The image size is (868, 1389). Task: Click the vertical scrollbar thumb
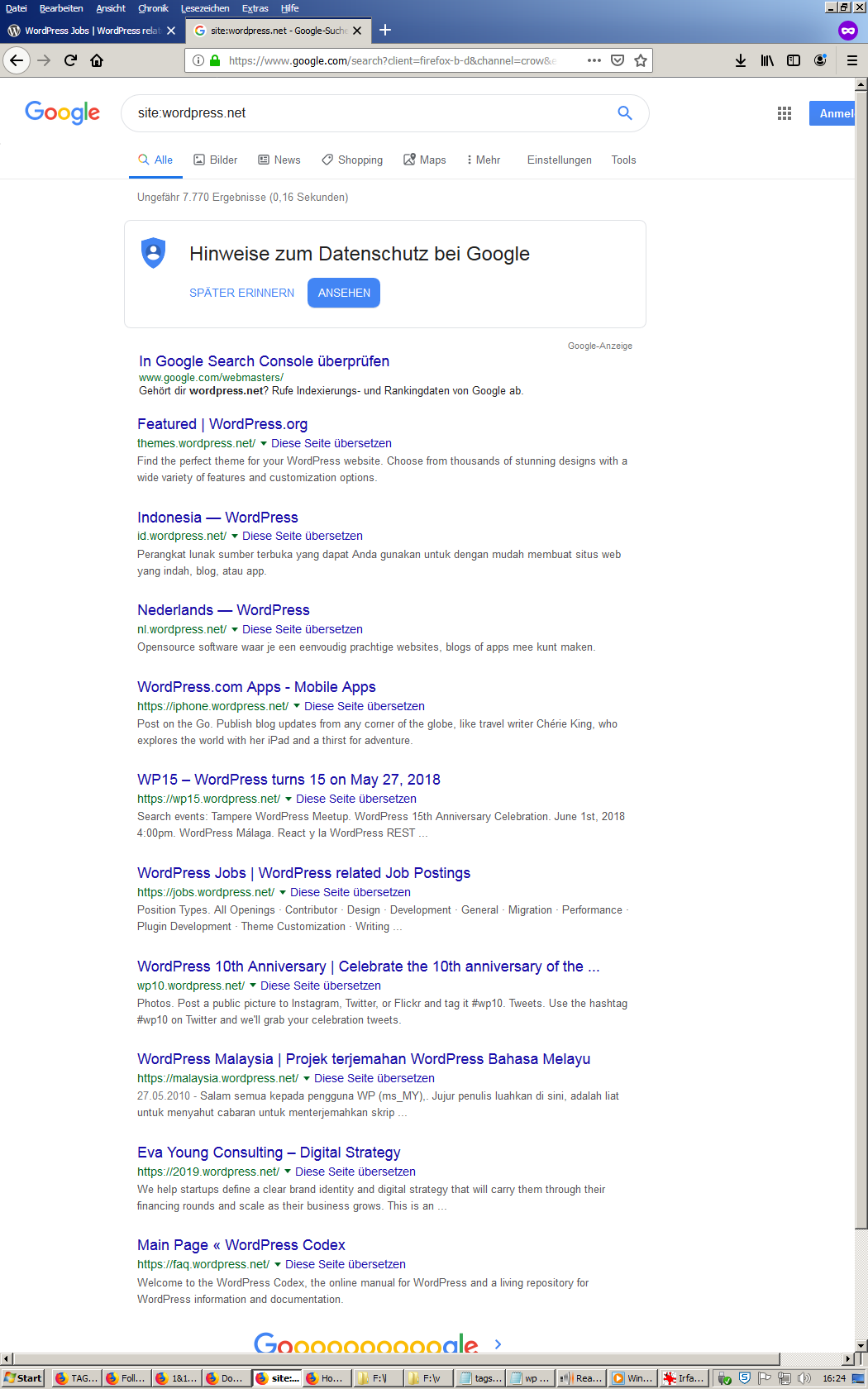point(861,658)
